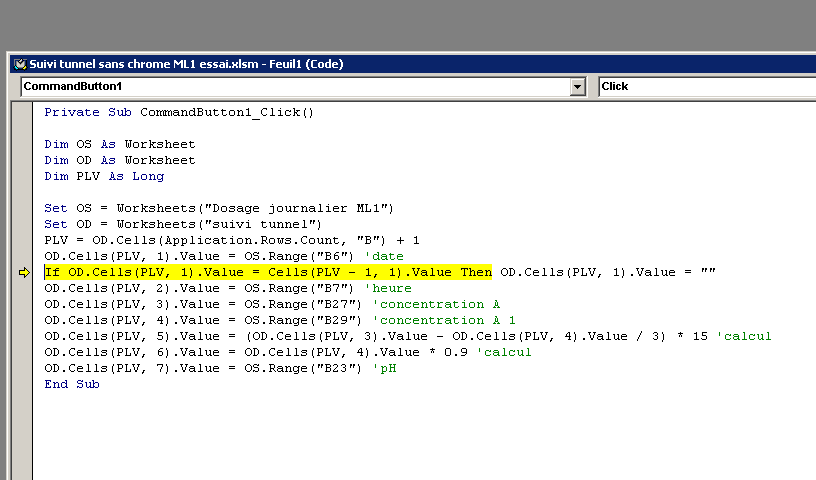Click the line with OS.Range("B27")
Viewport: 816px width, 480px height.
click(x=272, y=305)
